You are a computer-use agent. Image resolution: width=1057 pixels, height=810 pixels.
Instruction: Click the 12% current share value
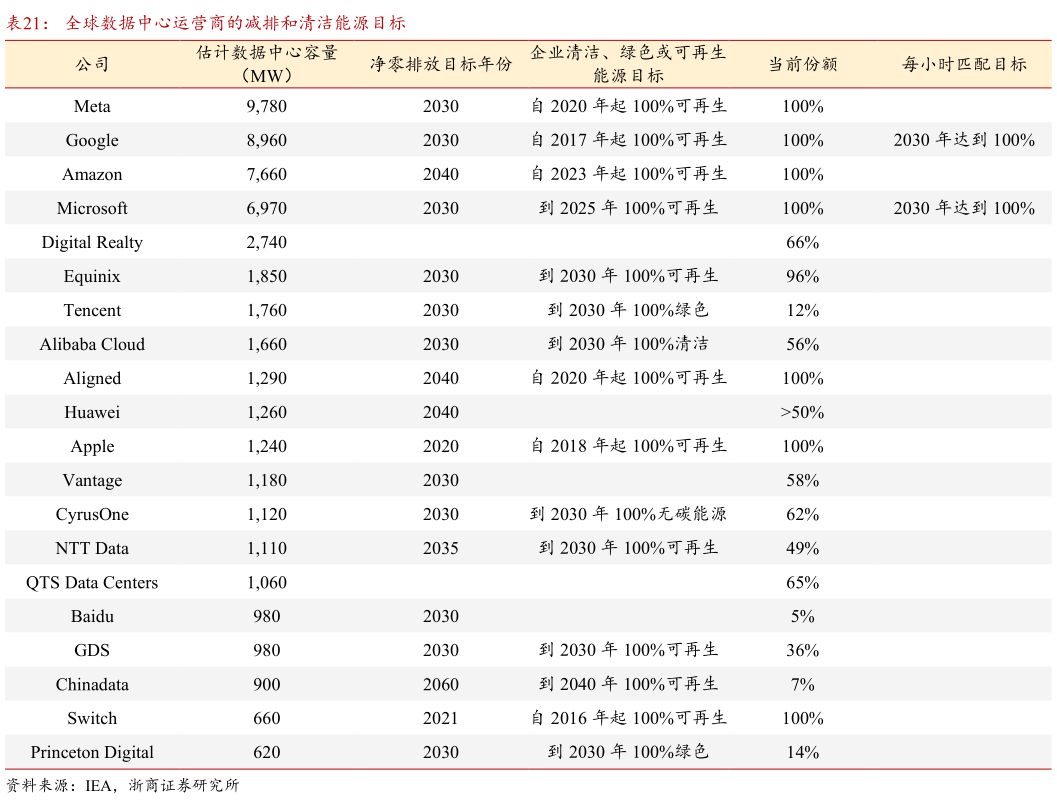tap(803, 311)
